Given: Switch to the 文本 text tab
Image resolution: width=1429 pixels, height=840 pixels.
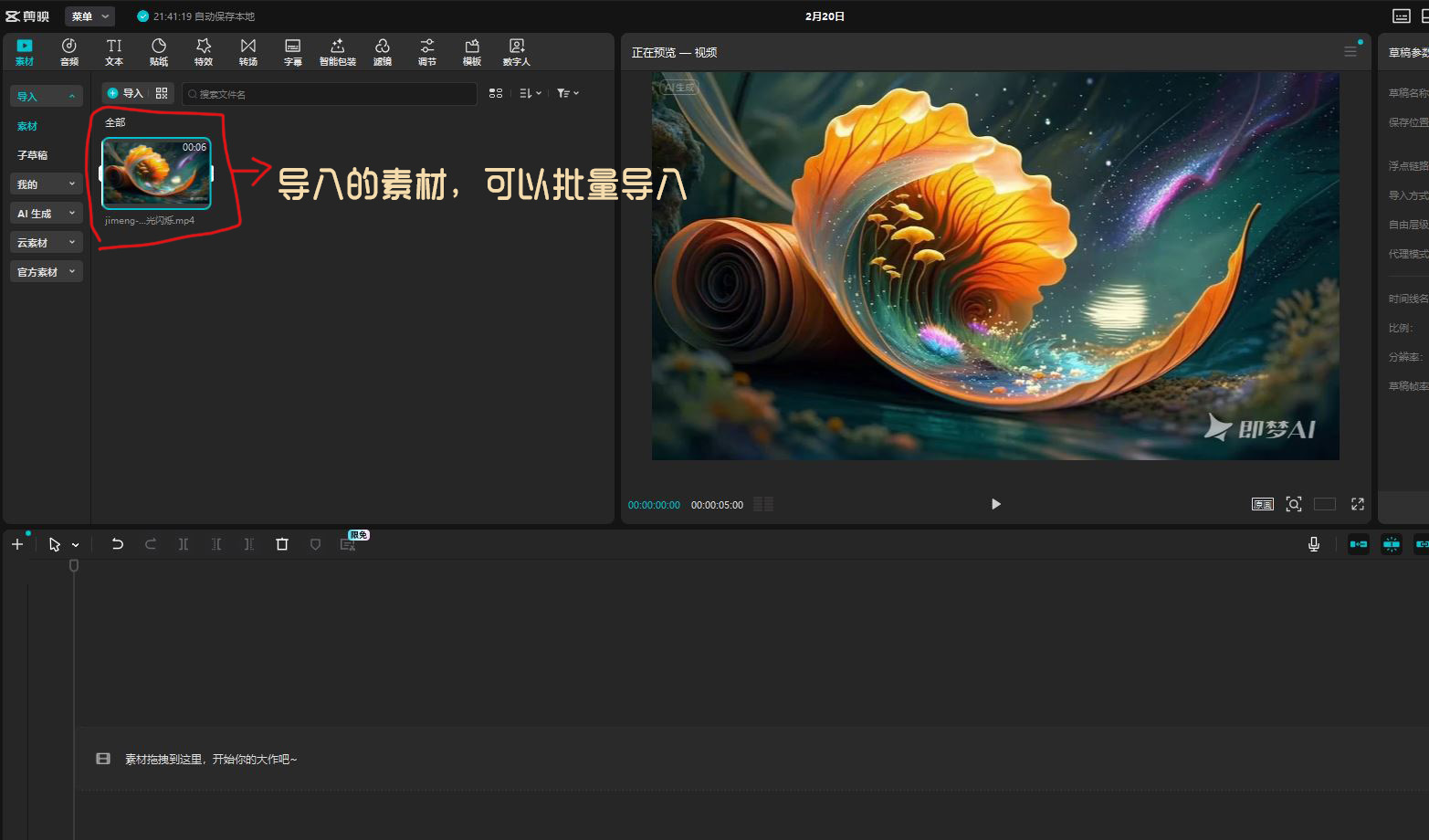Looking at the screenshot, I should tap(114, 52).
